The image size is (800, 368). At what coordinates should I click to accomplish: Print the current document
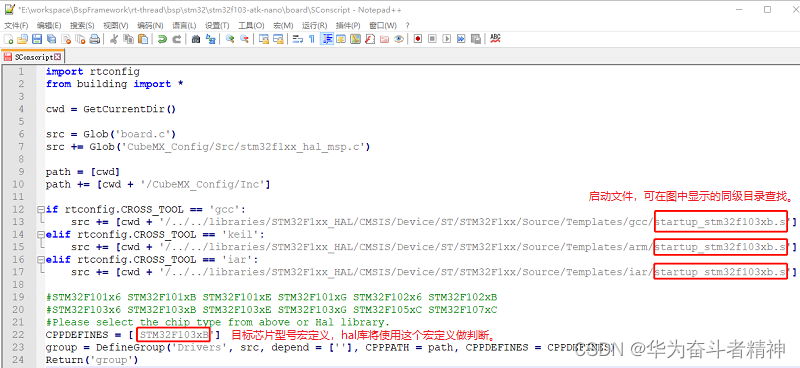(x=94, y=39)
